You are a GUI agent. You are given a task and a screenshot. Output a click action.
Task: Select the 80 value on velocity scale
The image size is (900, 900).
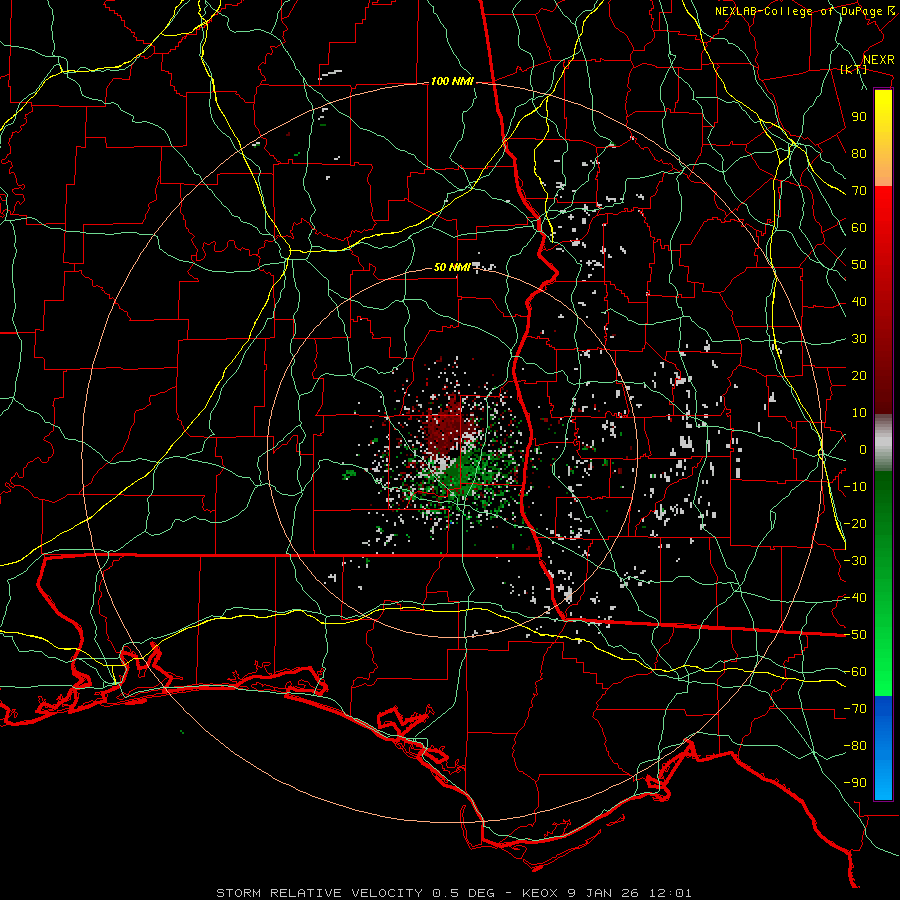(x=859, y=154)
